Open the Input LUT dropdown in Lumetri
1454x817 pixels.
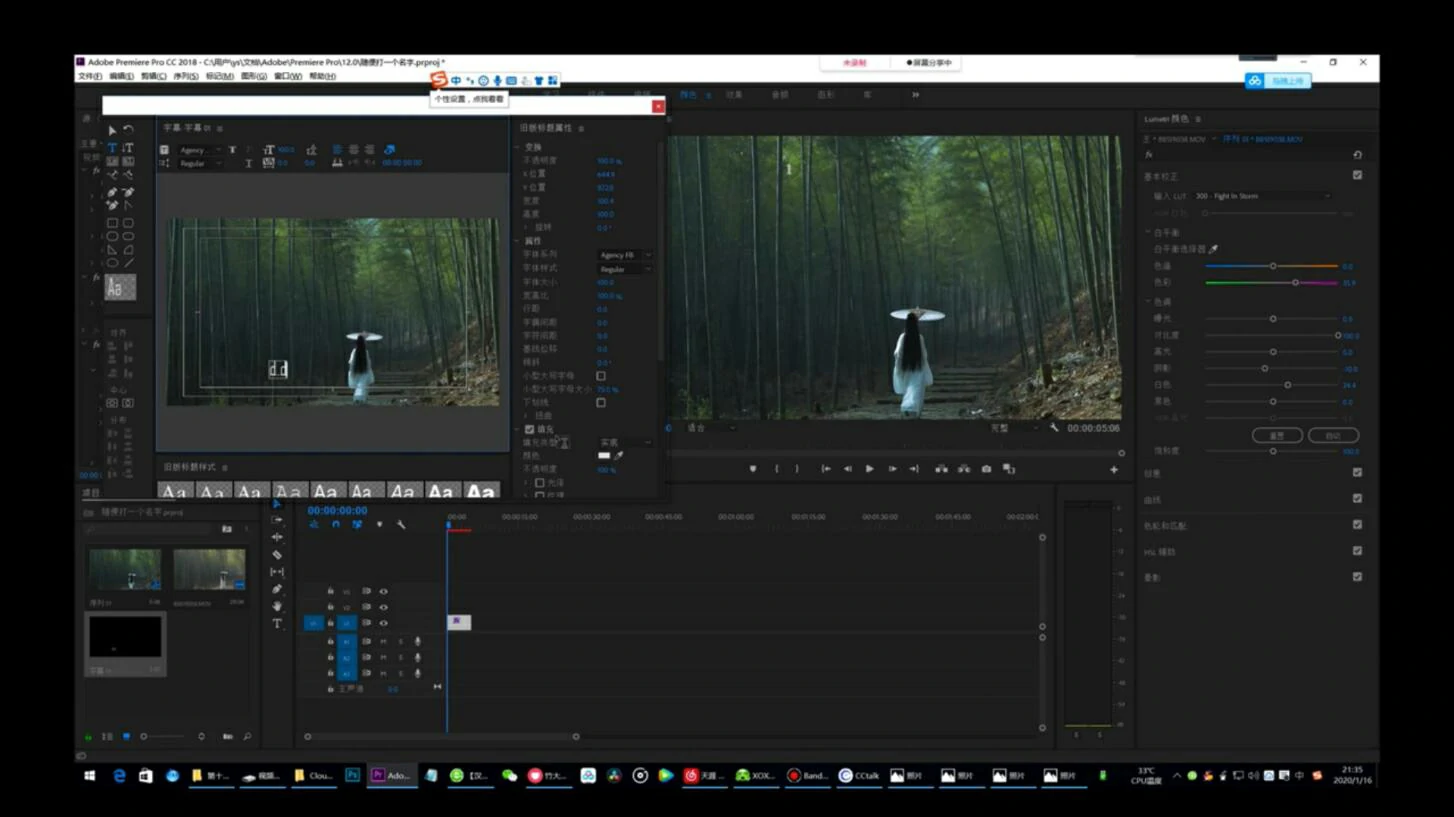1262,196
